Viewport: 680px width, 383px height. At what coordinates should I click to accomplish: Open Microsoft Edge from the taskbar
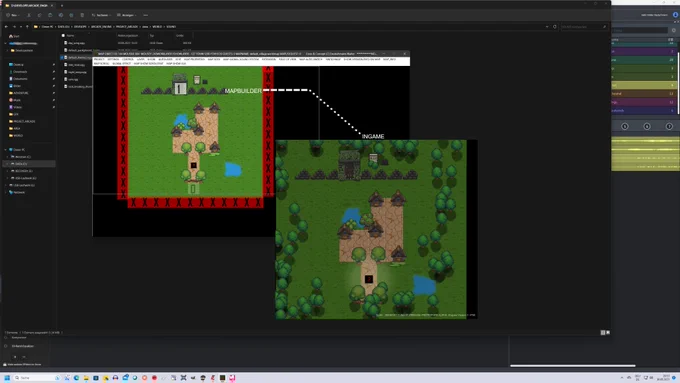tap(76, 378)
